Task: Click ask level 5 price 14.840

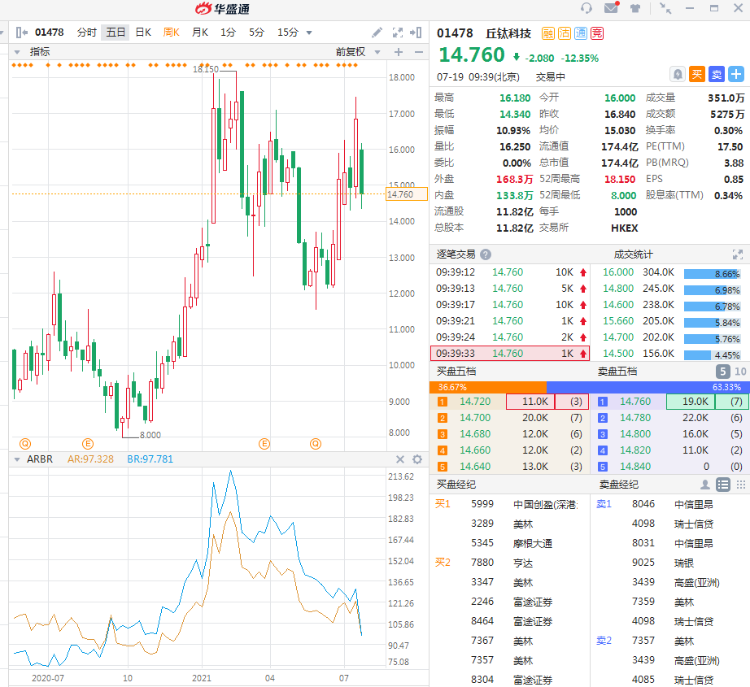Action: (x=635, y=466)
